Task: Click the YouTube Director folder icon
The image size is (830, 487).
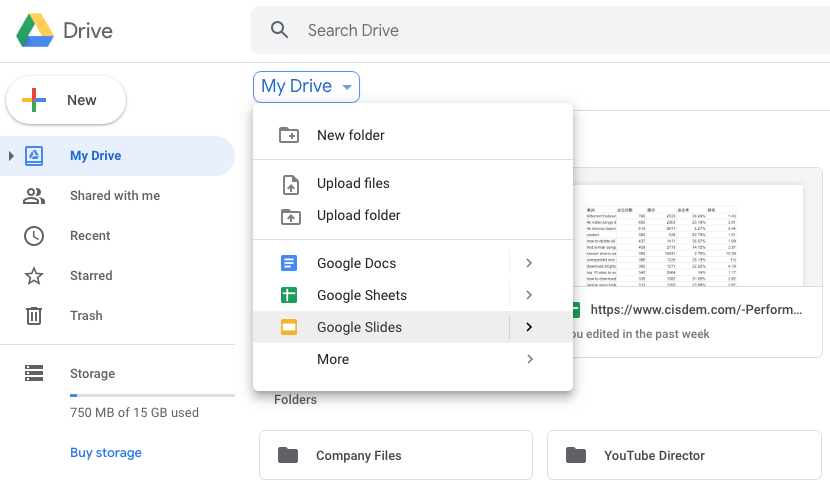Action: click(576, 455)
